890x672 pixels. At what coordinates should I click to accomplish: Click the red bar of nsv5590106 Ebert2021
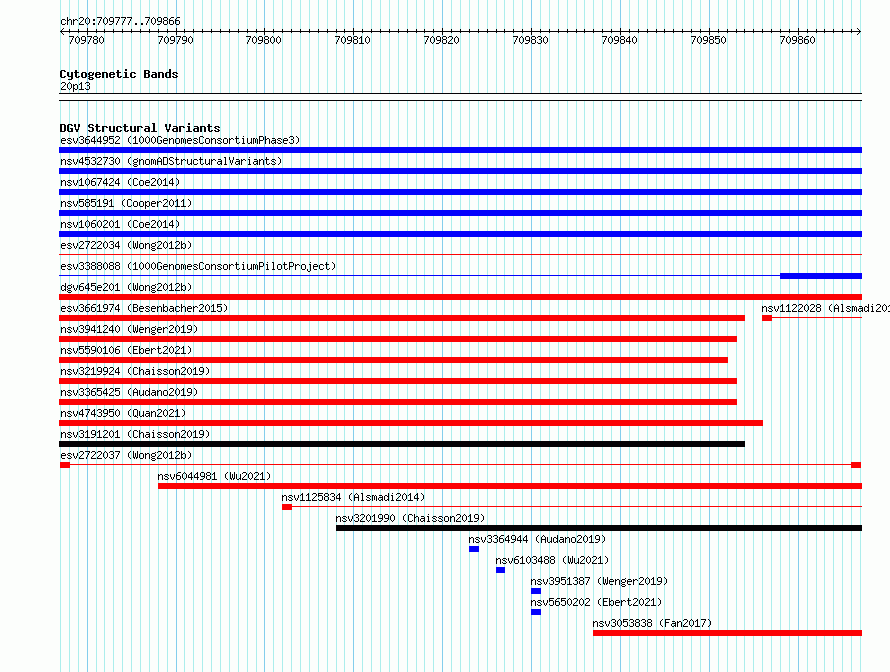point(393,360)
